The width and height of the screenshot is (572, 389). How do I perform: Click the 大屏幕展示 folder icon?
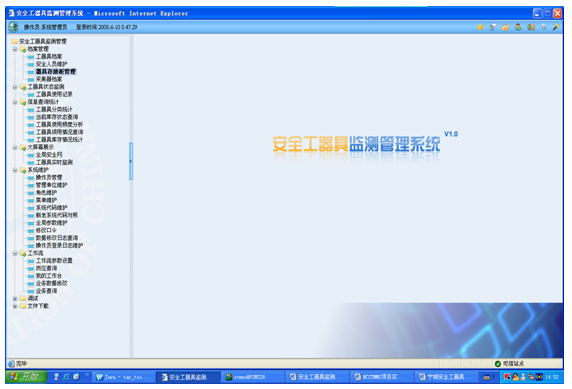[23, 147]
